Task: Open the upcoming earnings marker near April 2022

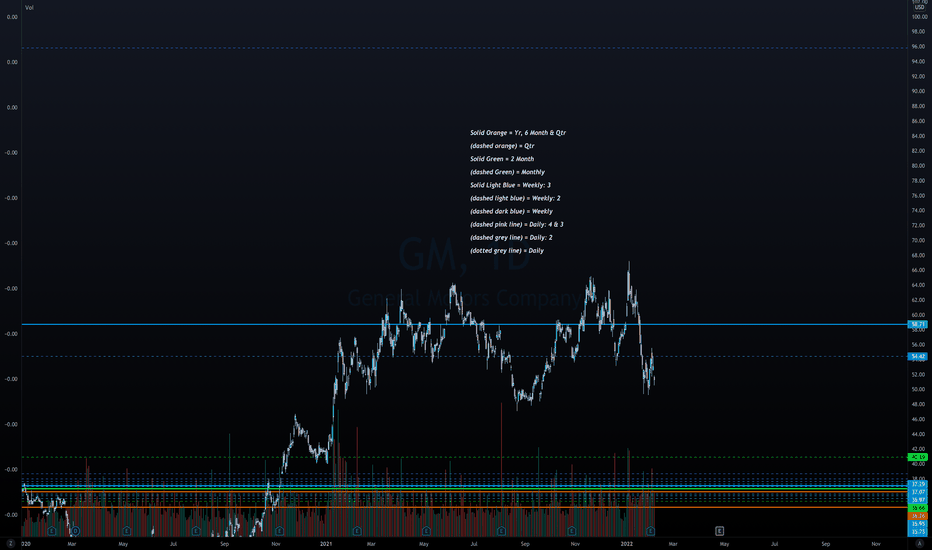Action: click(x=719, y=530)
